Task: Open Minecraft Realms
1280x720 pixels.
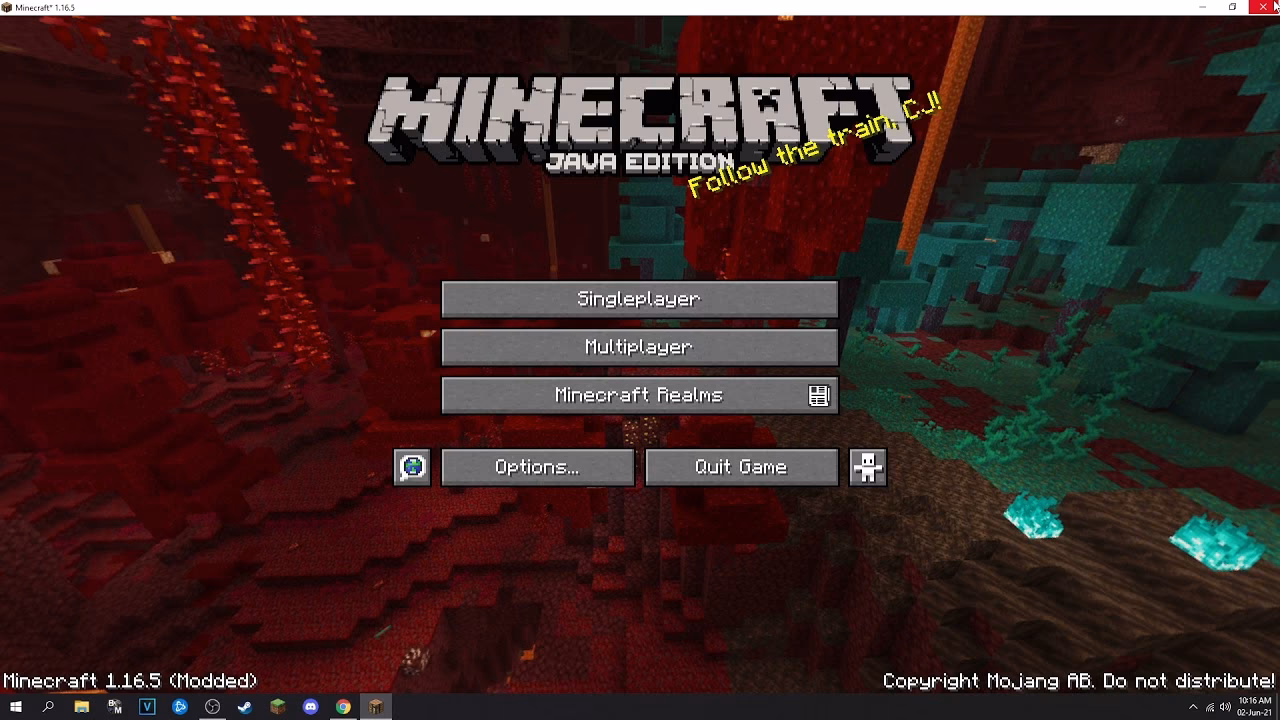Action: click(x=639, y=395)
